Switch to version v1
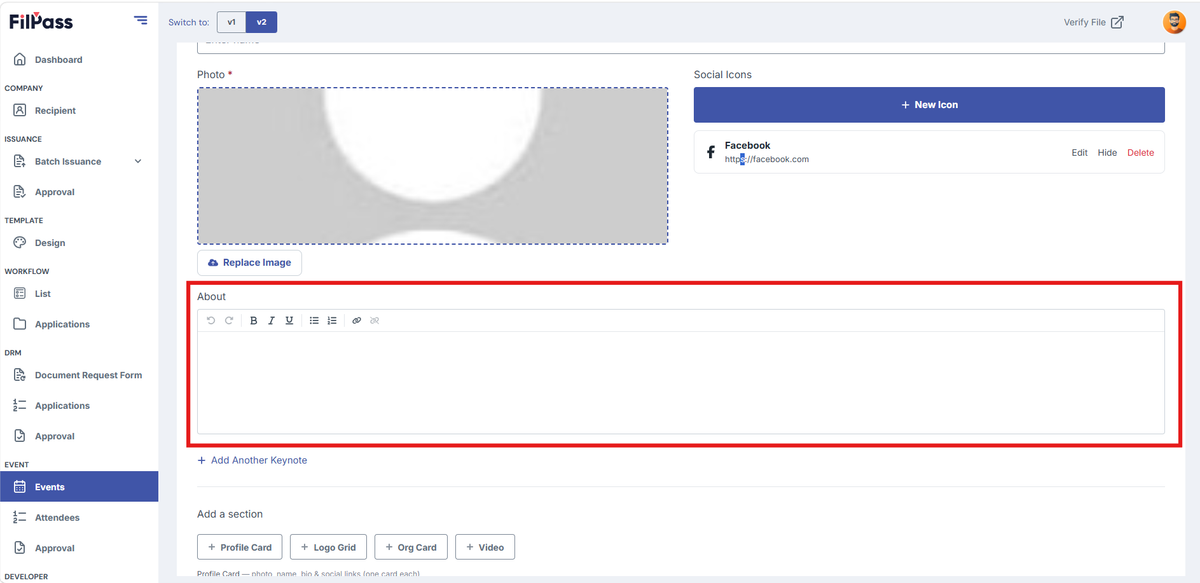This screenshot has width=1200, height=583. [x=231, y=22]
